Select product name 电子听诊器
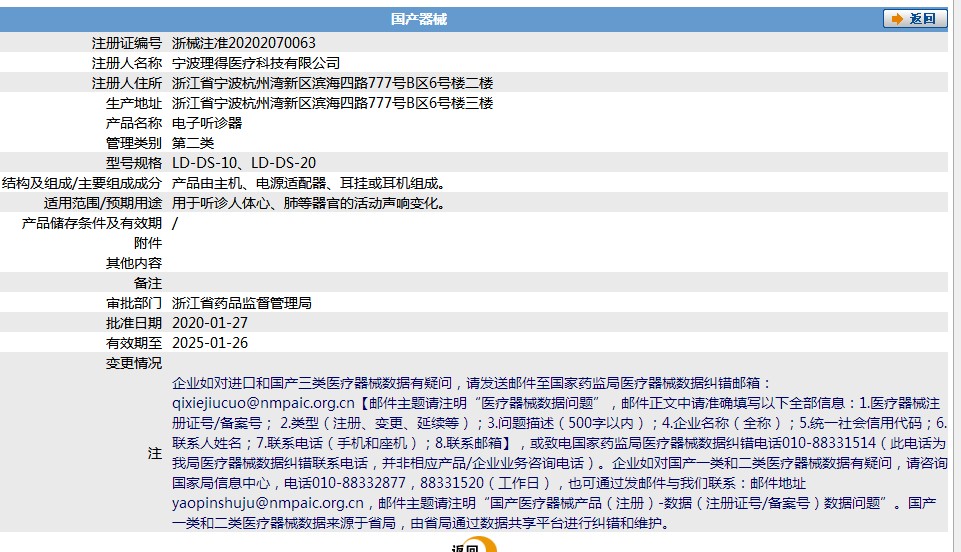961x552 pixels. coord(207,123)
